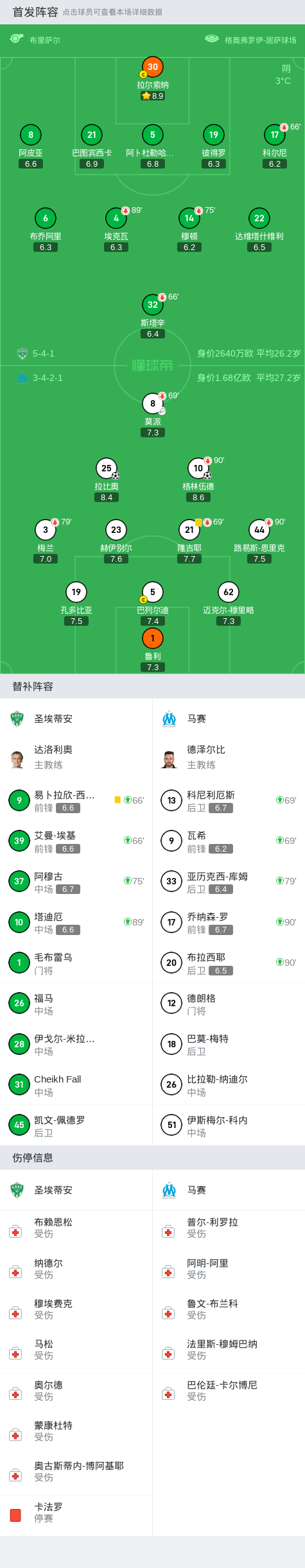This screenshot has height=1568, width=305.
Task: Tap goalkeeper number 1 鲁利 icon
Action: point(153,638)
